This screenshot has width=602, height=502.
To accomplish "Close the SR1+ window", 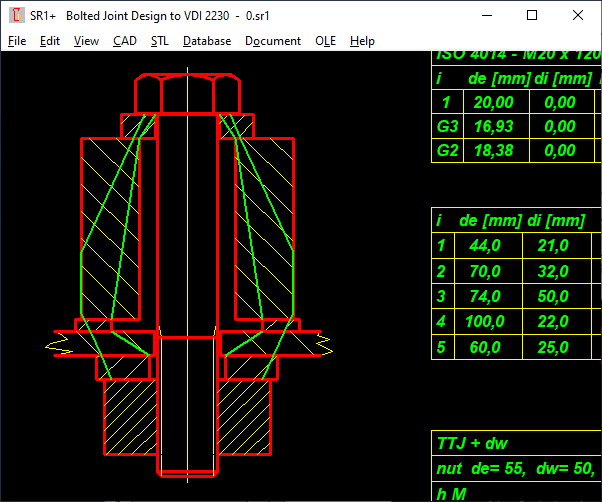I will (578, 16).
